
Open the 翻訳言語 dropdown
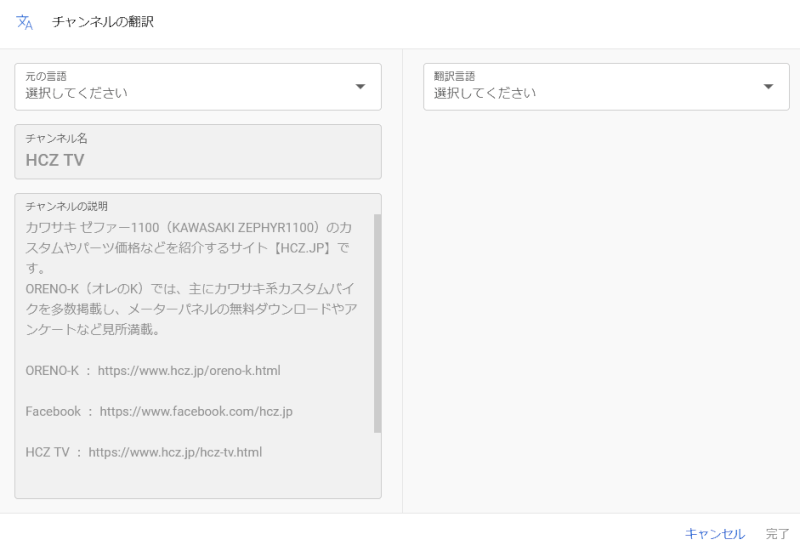click(606, 87)
